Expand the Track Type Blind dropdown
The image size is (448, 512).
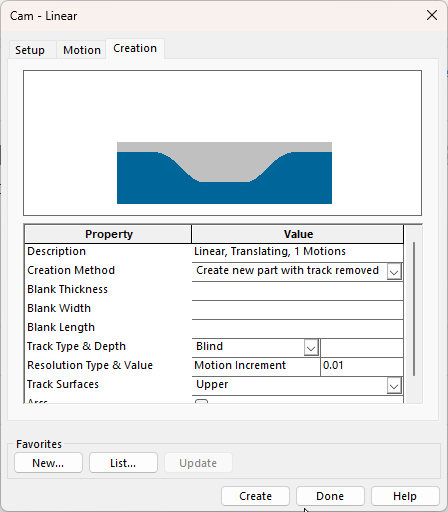point(311,348)
